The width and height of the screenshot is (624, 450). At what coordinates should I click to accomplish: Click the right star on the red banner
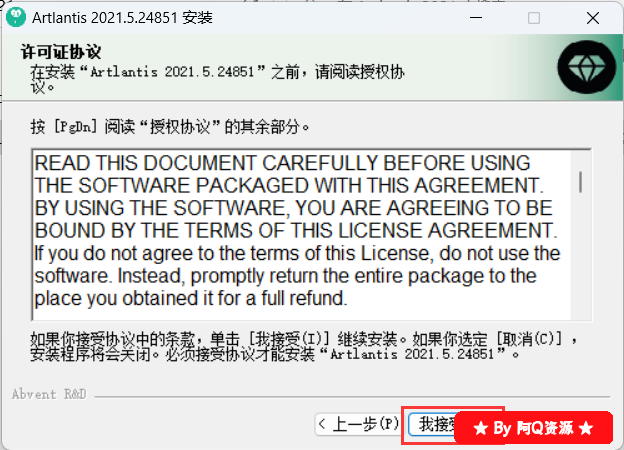[586, 429]
